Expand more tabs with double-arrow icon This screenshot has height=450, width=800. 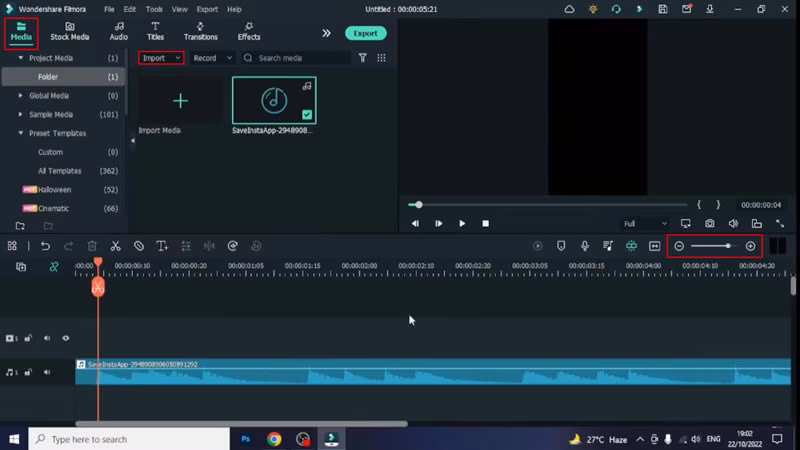327,33
